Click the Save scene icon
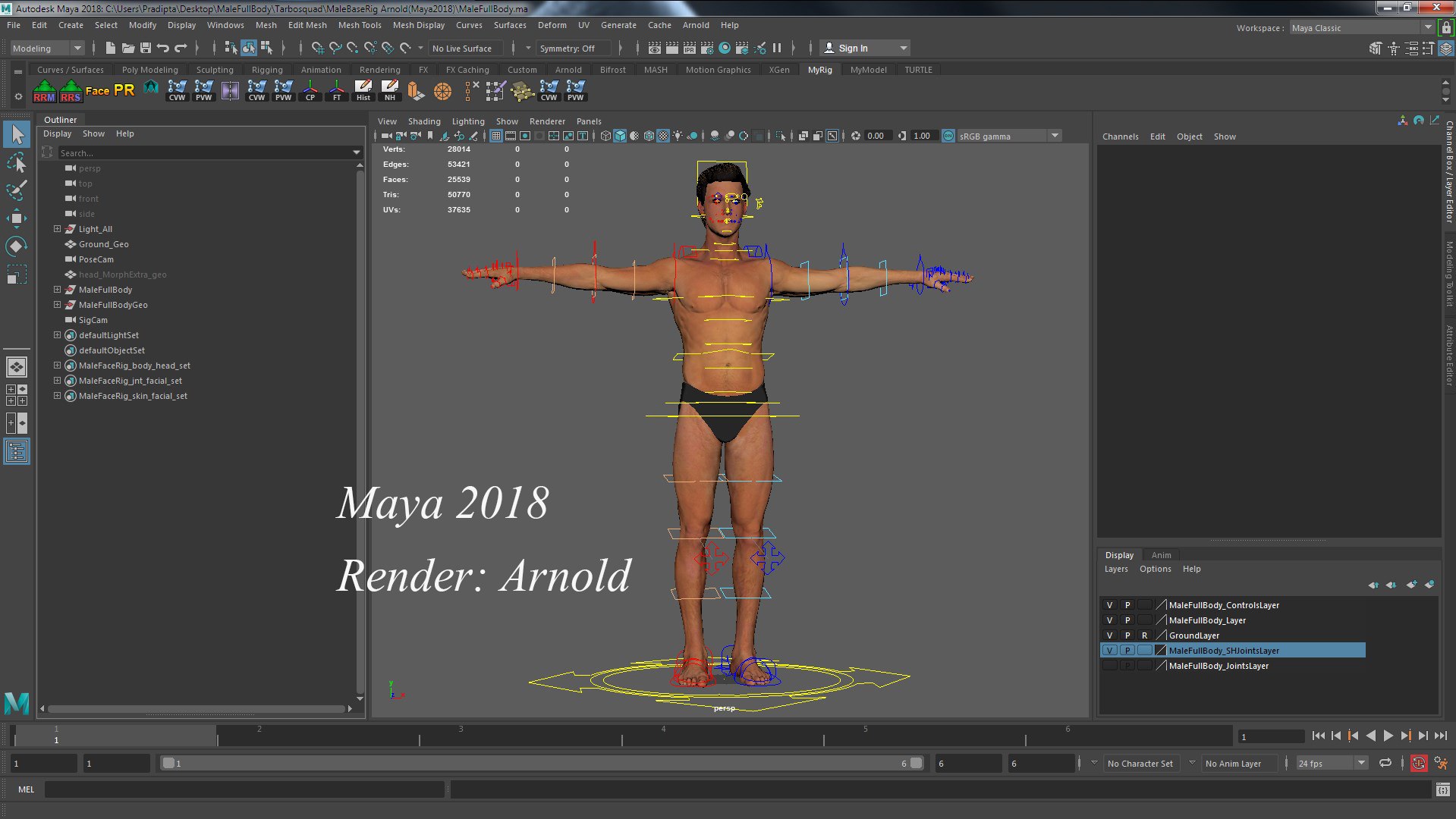The image size is (1456, 819). 146,48
